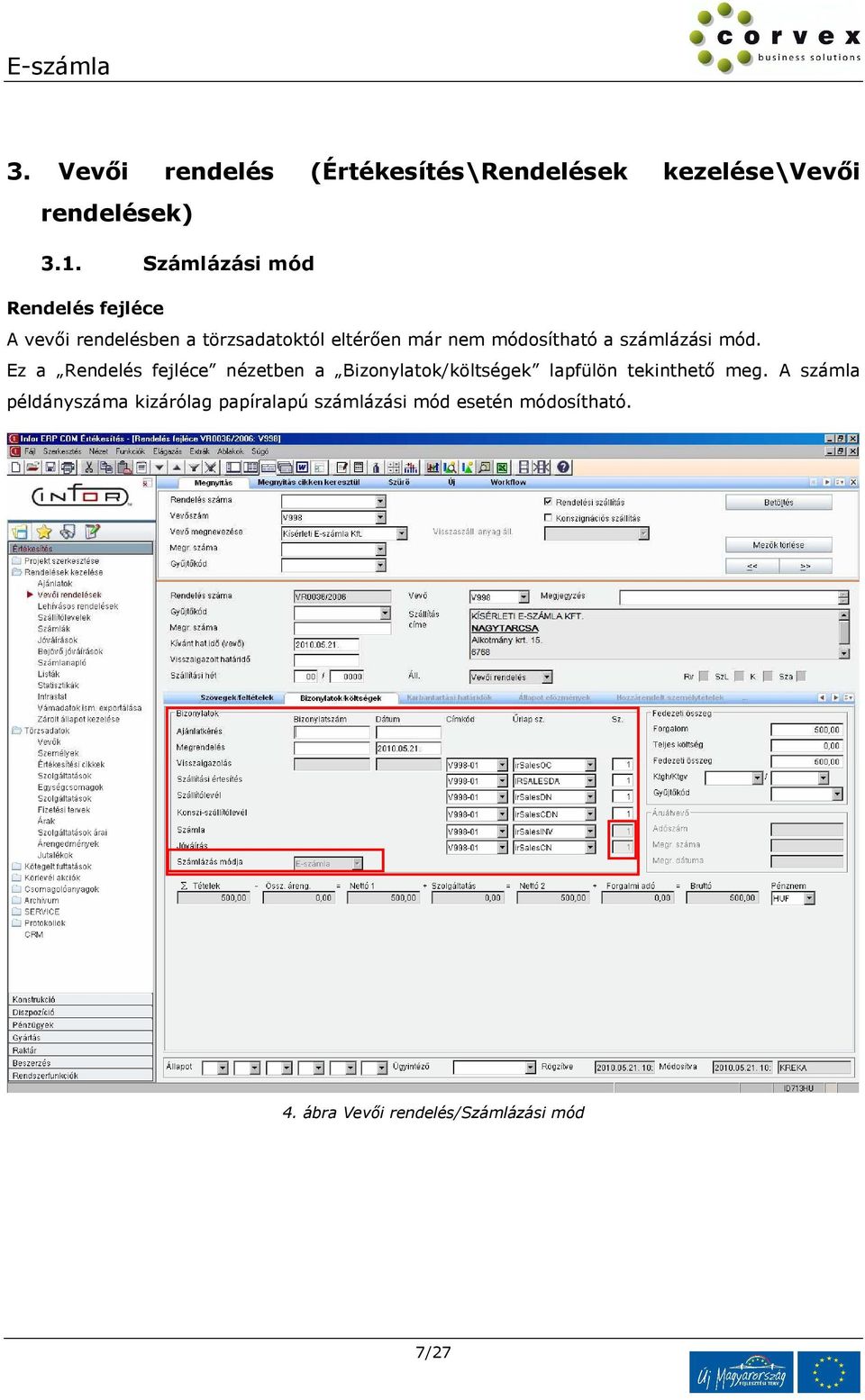Toggle the Sza checkbox
865x1400 pixels.
pyautogui.click(x=800, y=676)
